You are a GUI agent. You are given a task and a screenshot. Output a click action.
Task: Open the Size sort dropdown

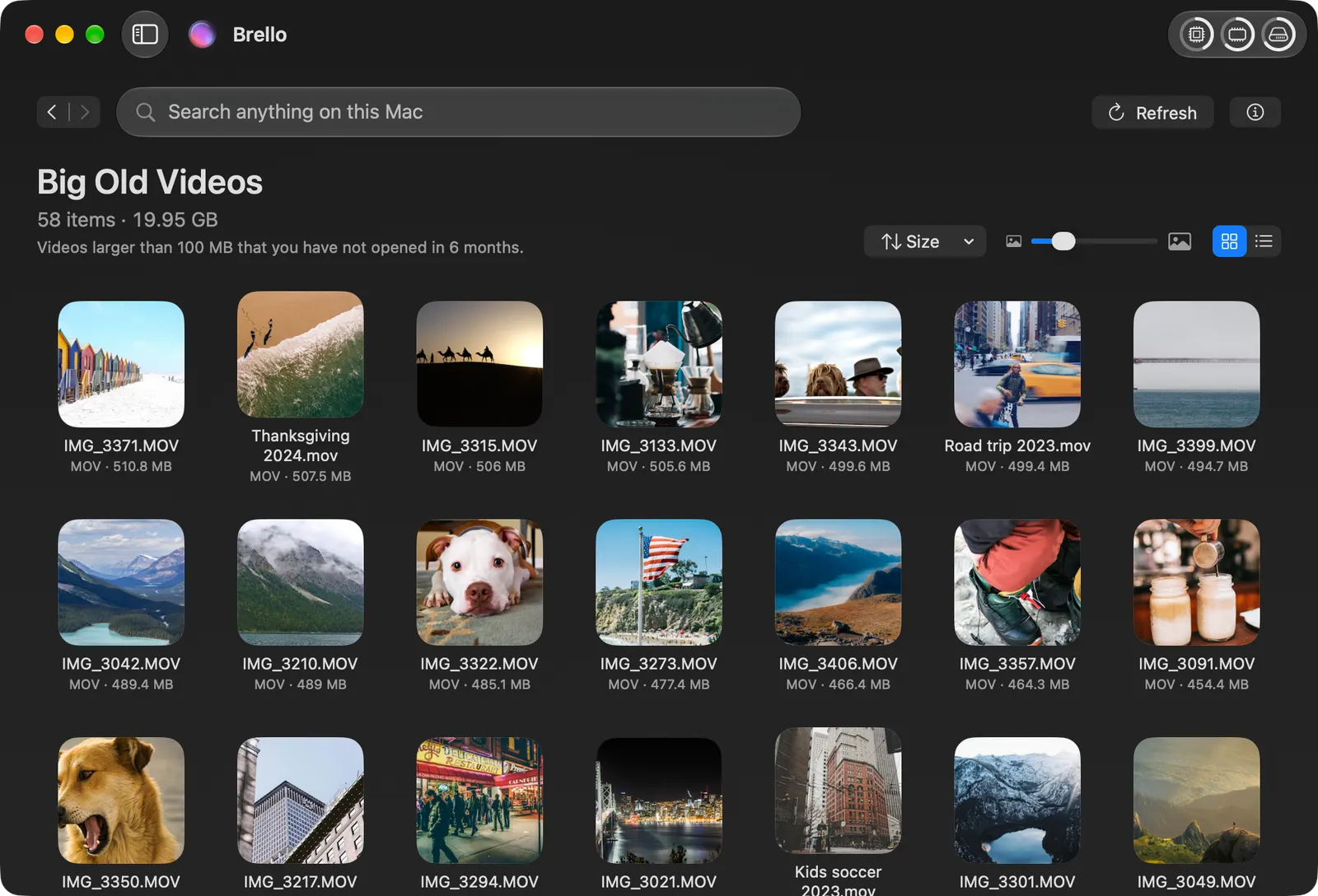(x=925, y=241)
